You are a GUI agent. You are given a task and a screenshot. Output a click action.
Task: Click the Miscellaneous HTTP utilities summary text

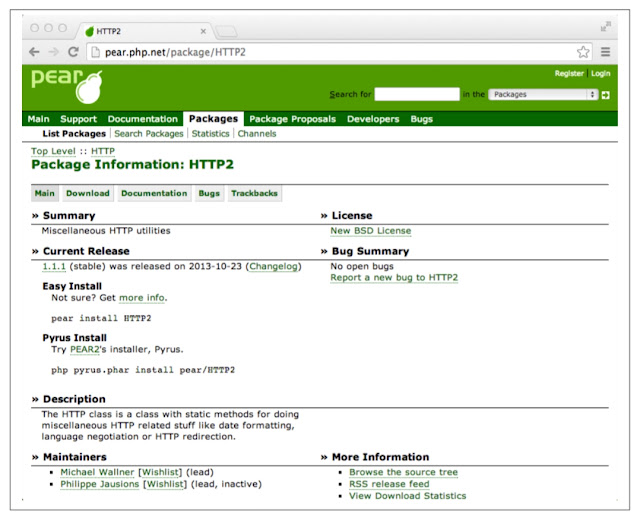[x=106, y=231]
